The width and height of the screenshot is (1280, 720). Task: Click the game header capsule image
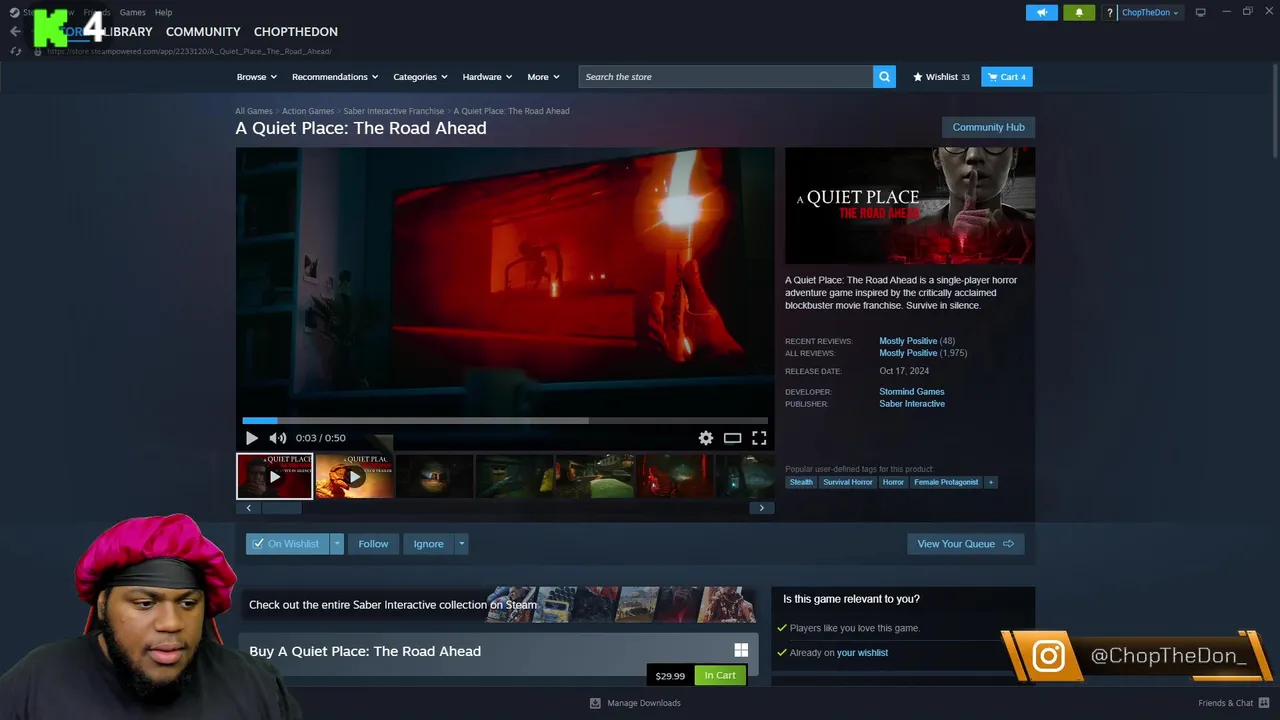pos(910,206)
